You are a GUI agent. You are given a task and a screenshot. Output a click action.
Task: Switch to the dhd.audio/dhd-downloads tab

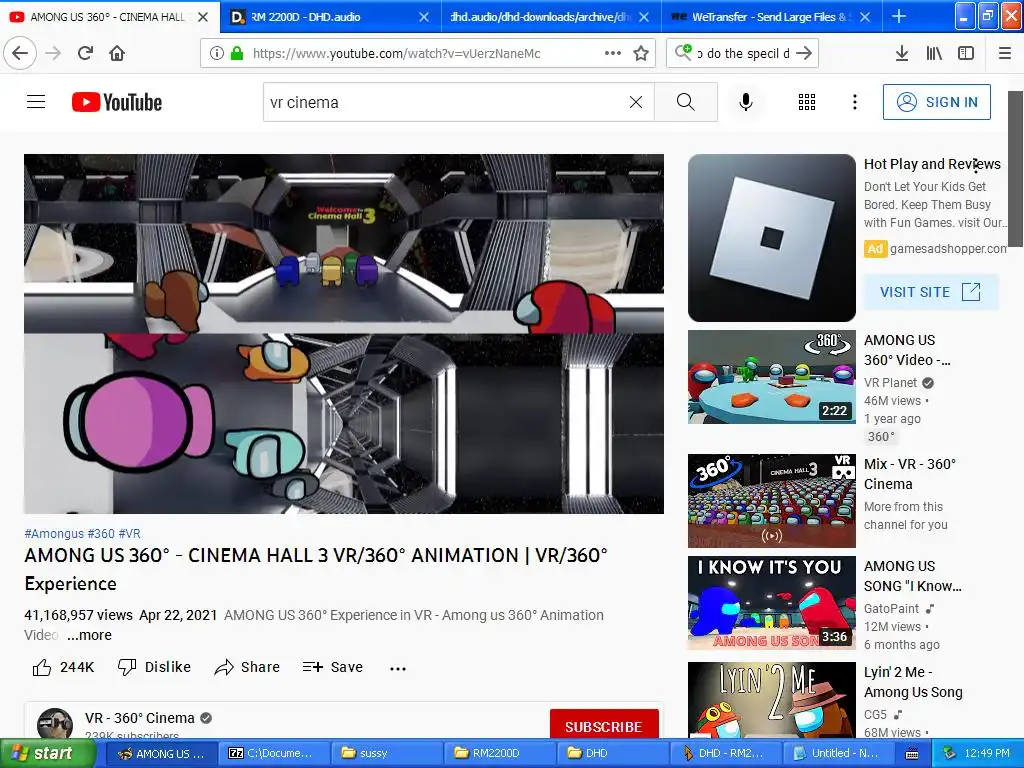(x=551, y=17)
